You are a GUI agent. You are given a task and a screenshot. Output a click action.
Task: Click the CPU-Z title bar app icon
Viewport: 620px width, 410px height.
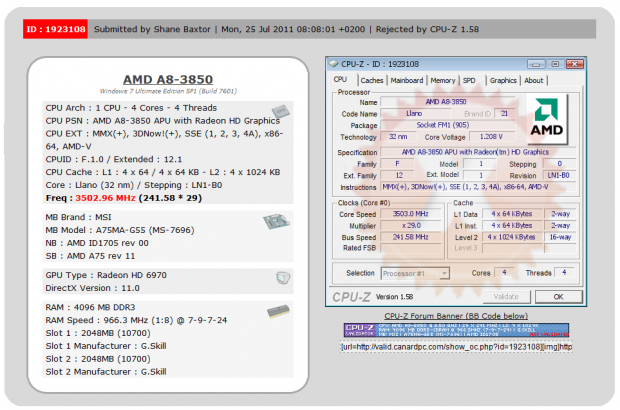334,64
